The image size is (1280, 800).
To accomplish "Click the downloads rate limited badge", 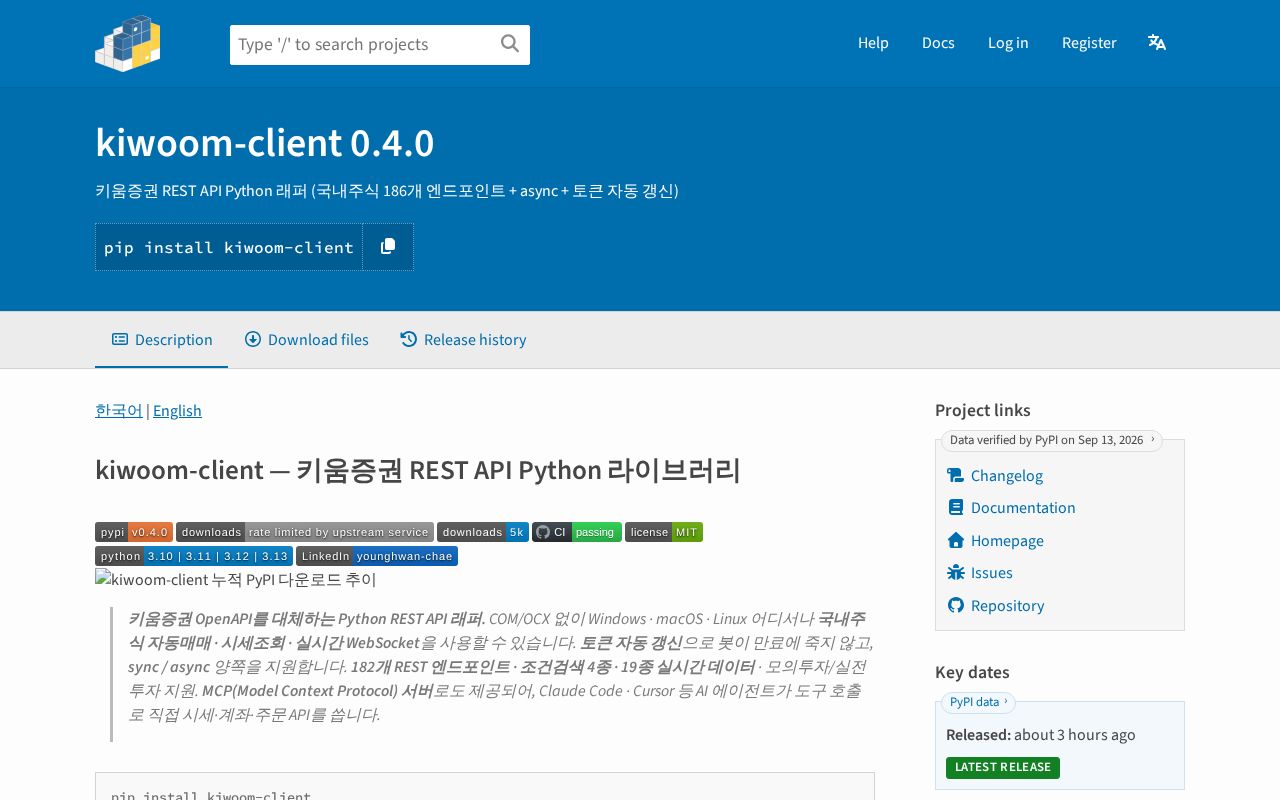I will (305, 532).
